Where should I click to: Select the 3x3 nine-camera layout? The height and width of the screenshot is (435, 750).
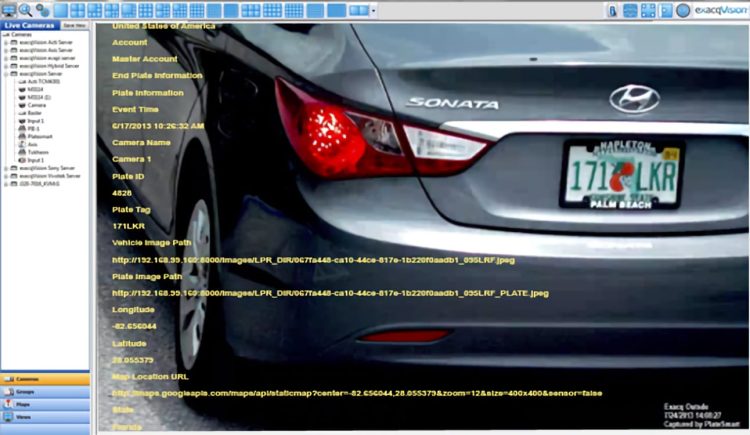point(146,10)
